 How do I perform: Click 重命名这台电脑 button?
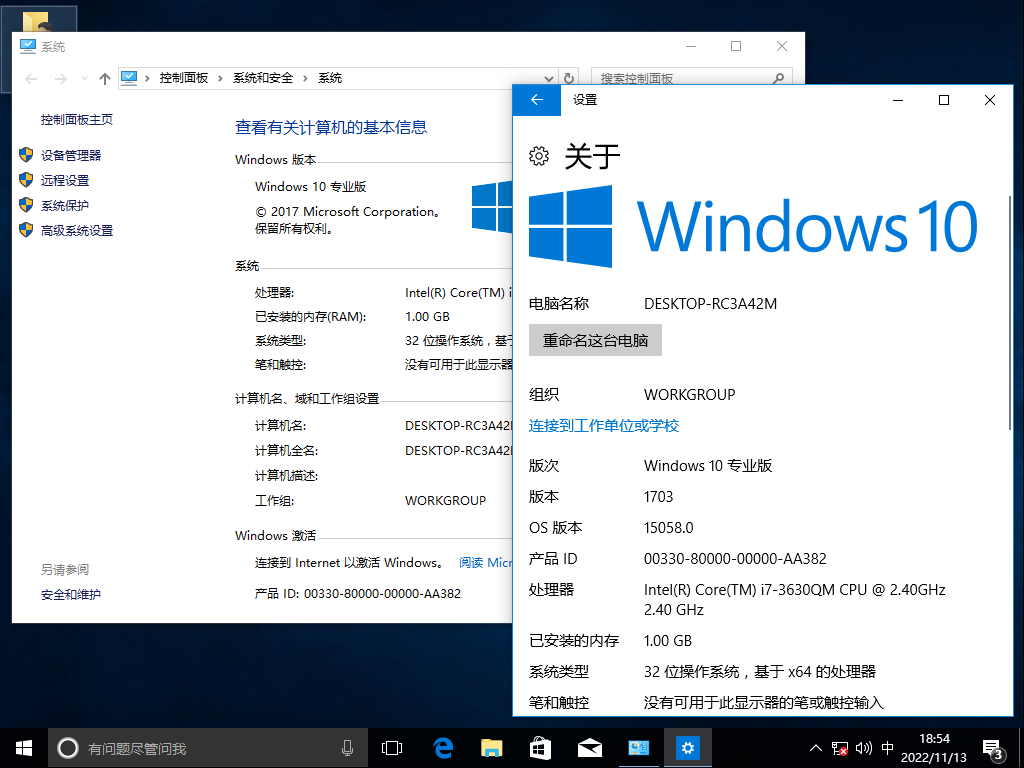point(595,340)
